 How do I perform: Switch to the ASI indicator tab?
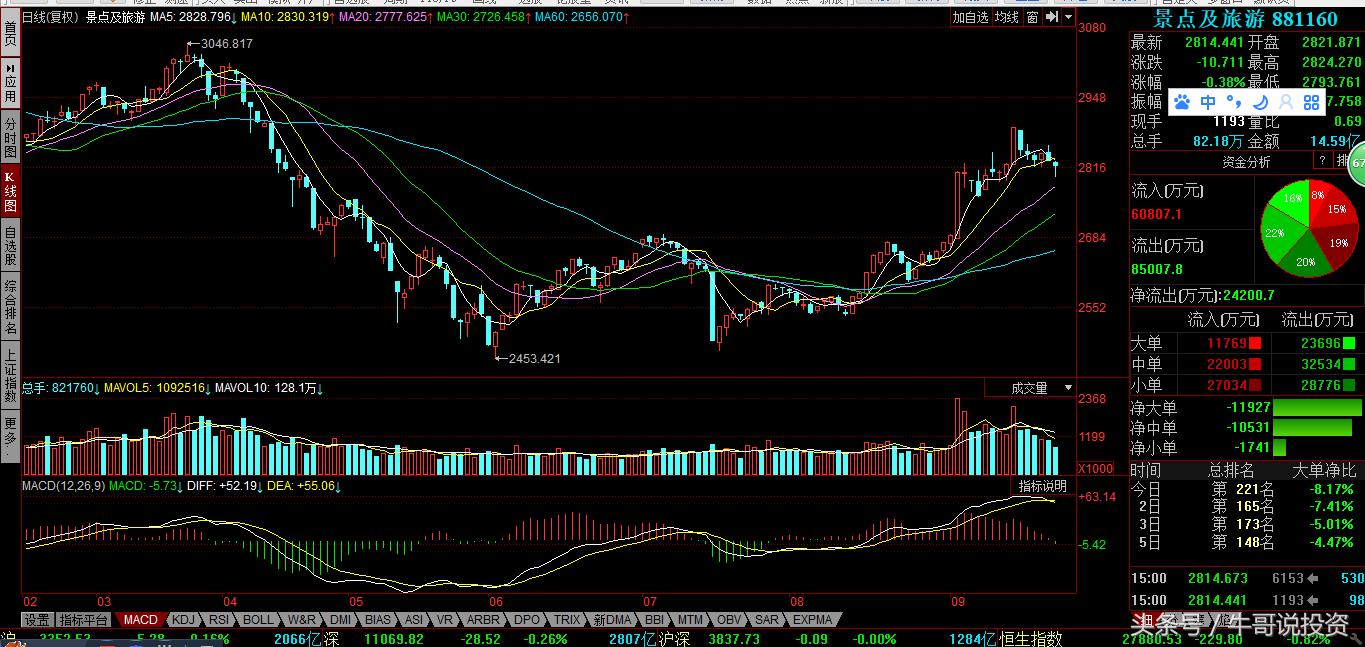[x=414, y=620]
